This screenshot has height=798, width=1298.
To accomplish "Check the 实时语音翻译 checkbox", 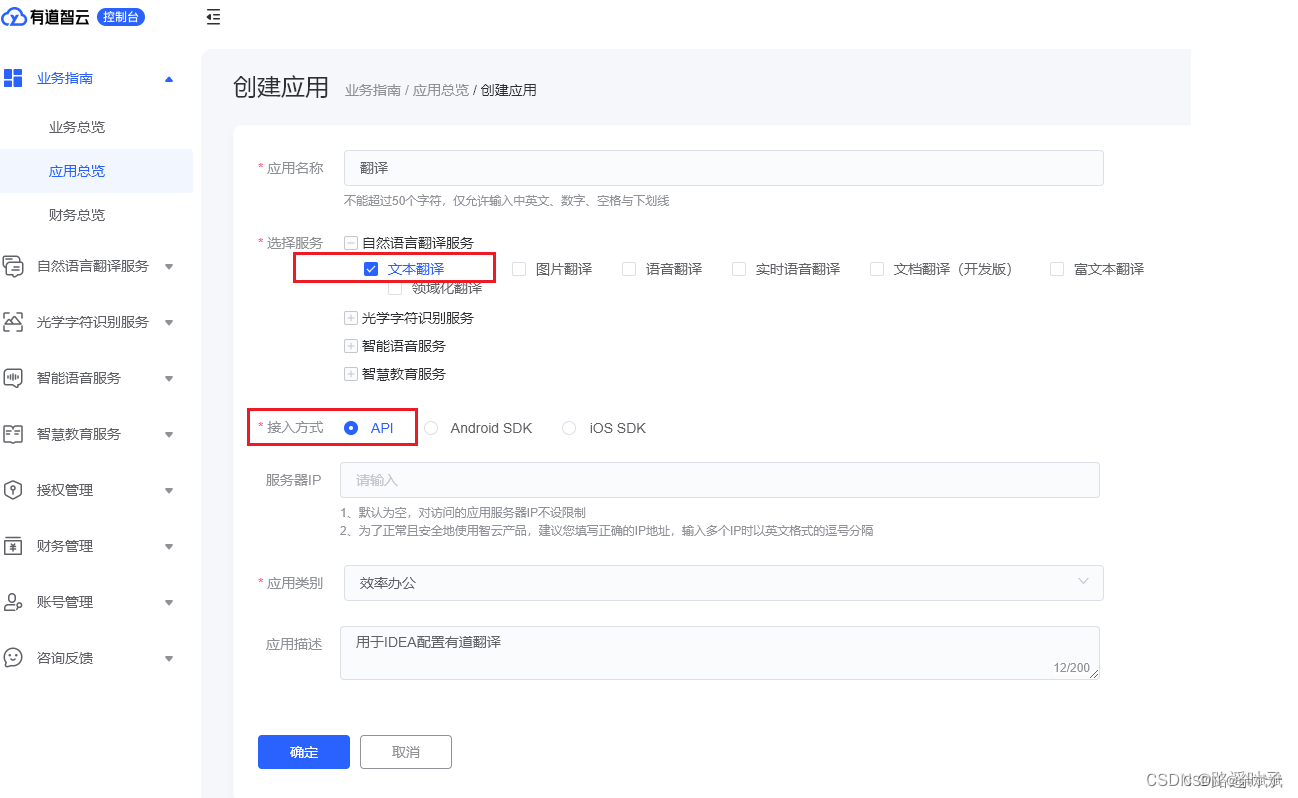I will (x=739, y=269).
